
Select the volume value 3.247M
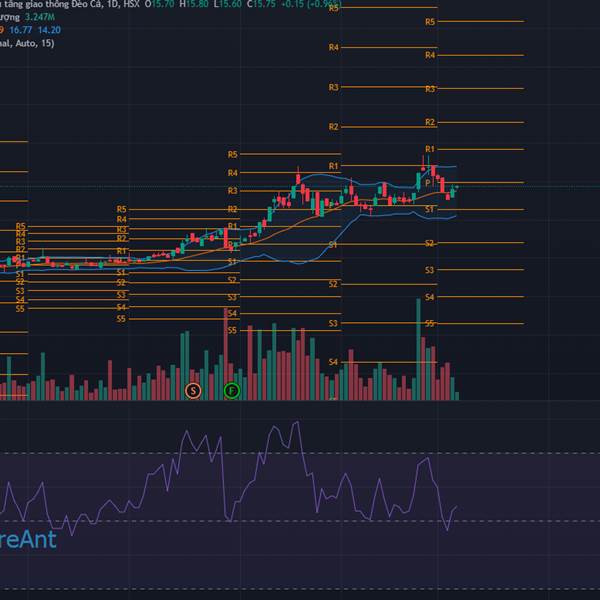40,17
